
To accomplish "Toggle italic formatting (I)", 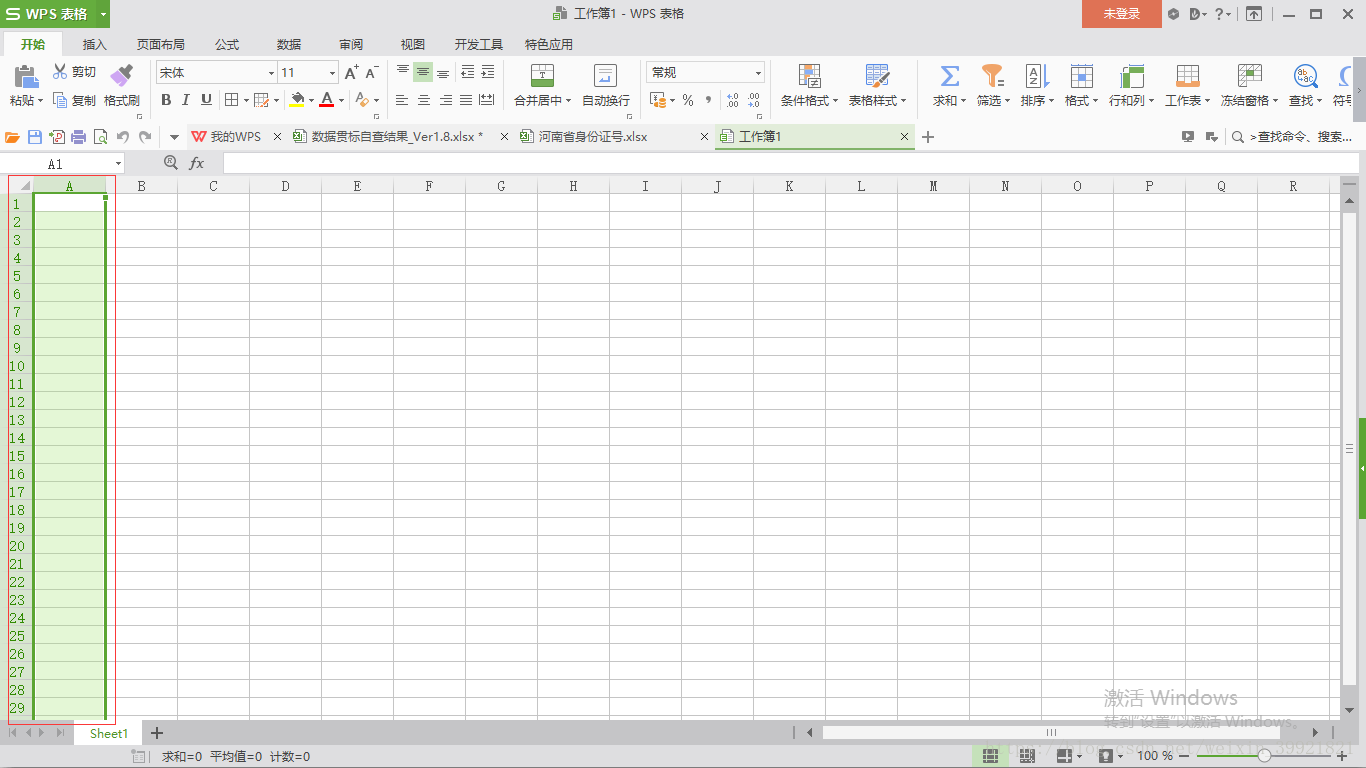I will coord(186,100).
